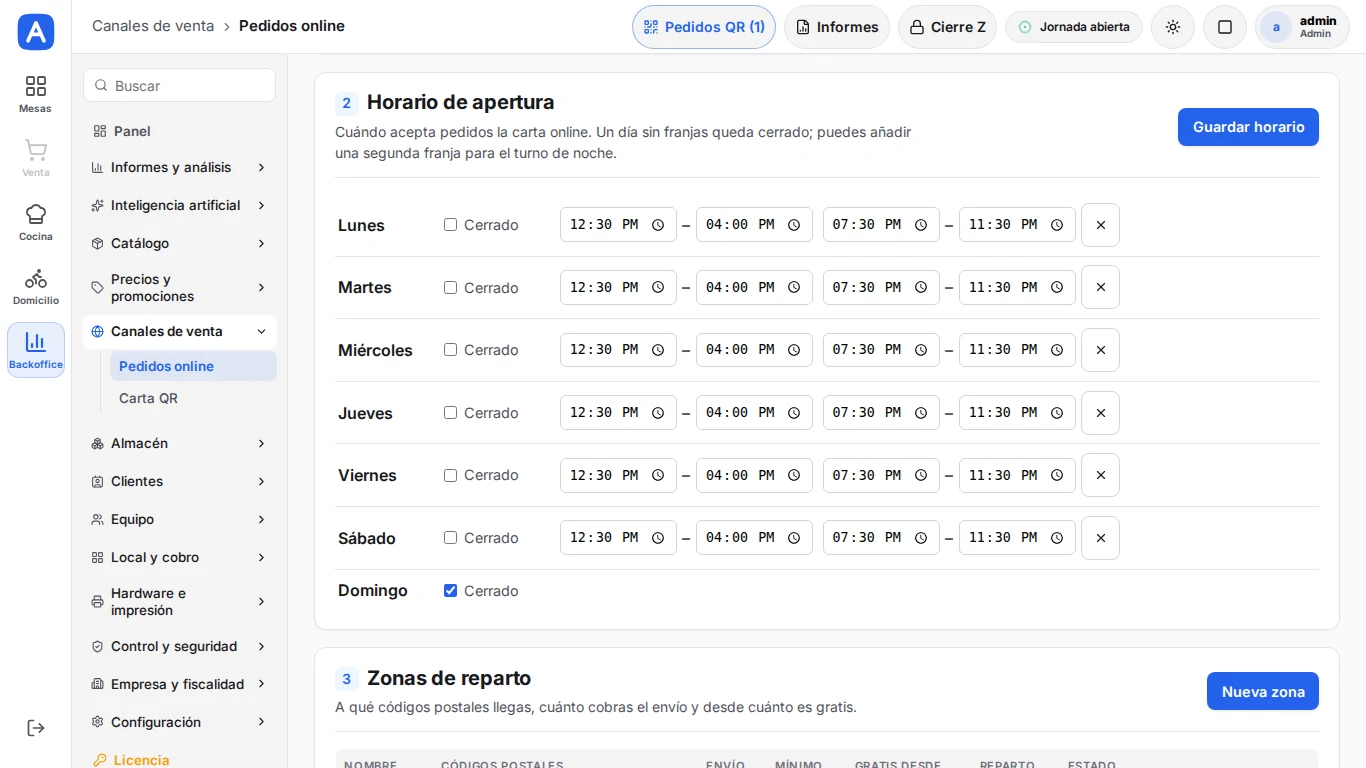
Task: Mark Jueves as Cerrado
Action: [450, 413]
